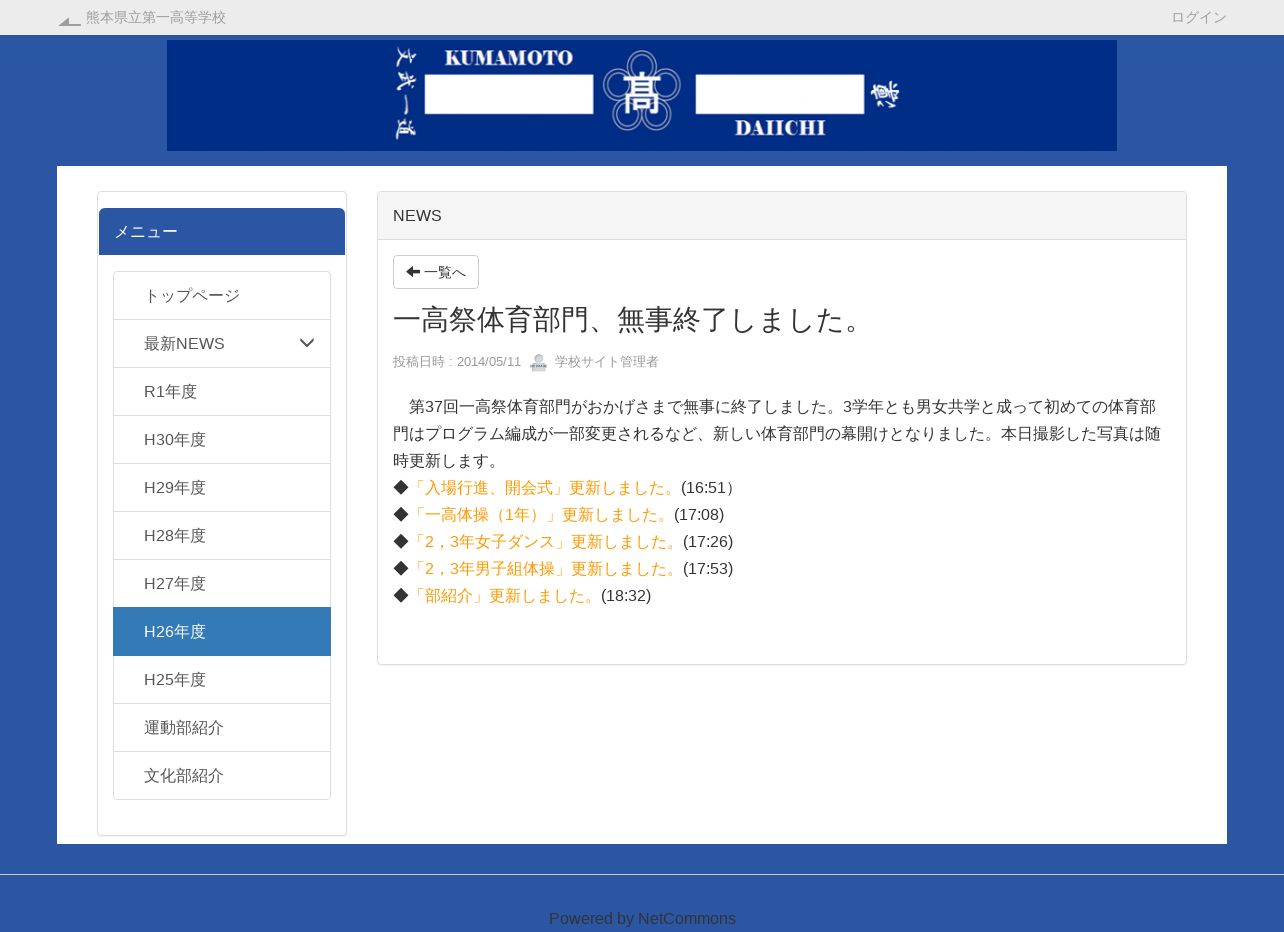Open the 「部紹介」更新しました link
1284x932 pixels.
[504, 596]
